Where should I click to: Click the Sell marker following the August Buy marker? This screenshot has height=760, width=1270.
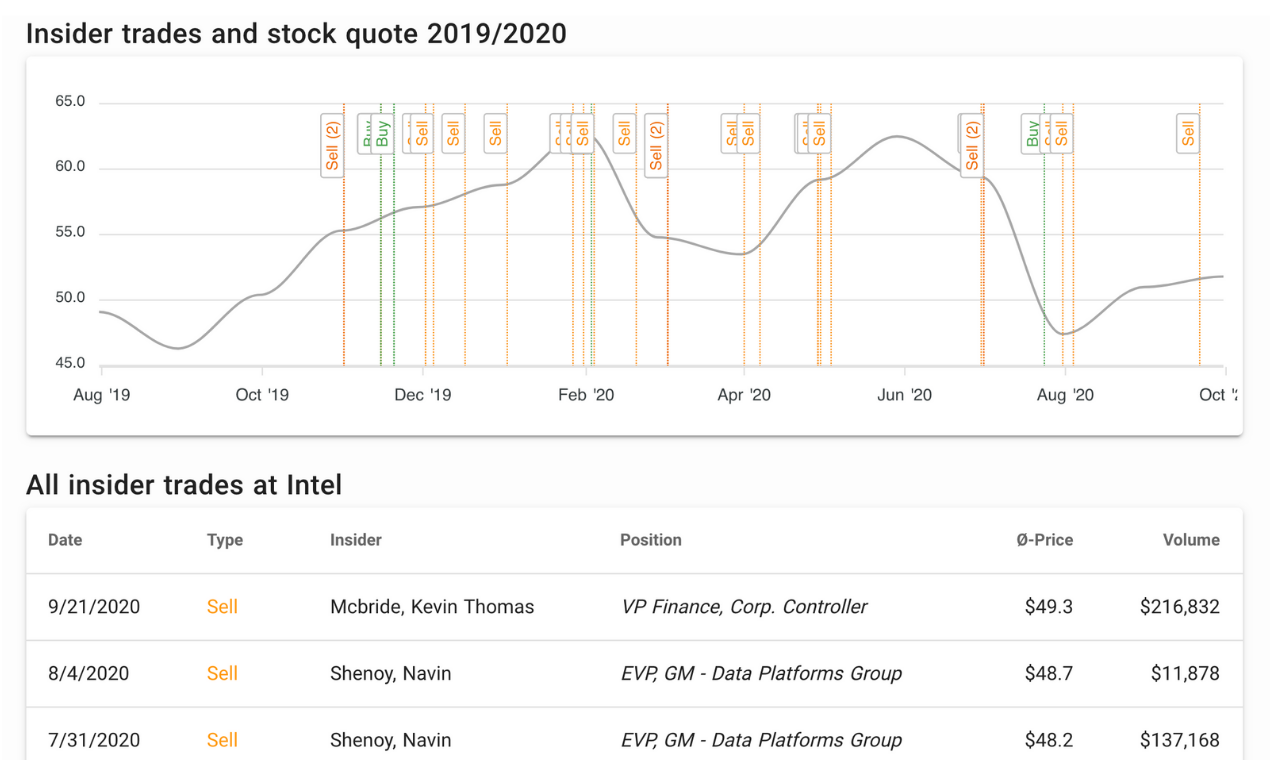tap(1060, 133)
